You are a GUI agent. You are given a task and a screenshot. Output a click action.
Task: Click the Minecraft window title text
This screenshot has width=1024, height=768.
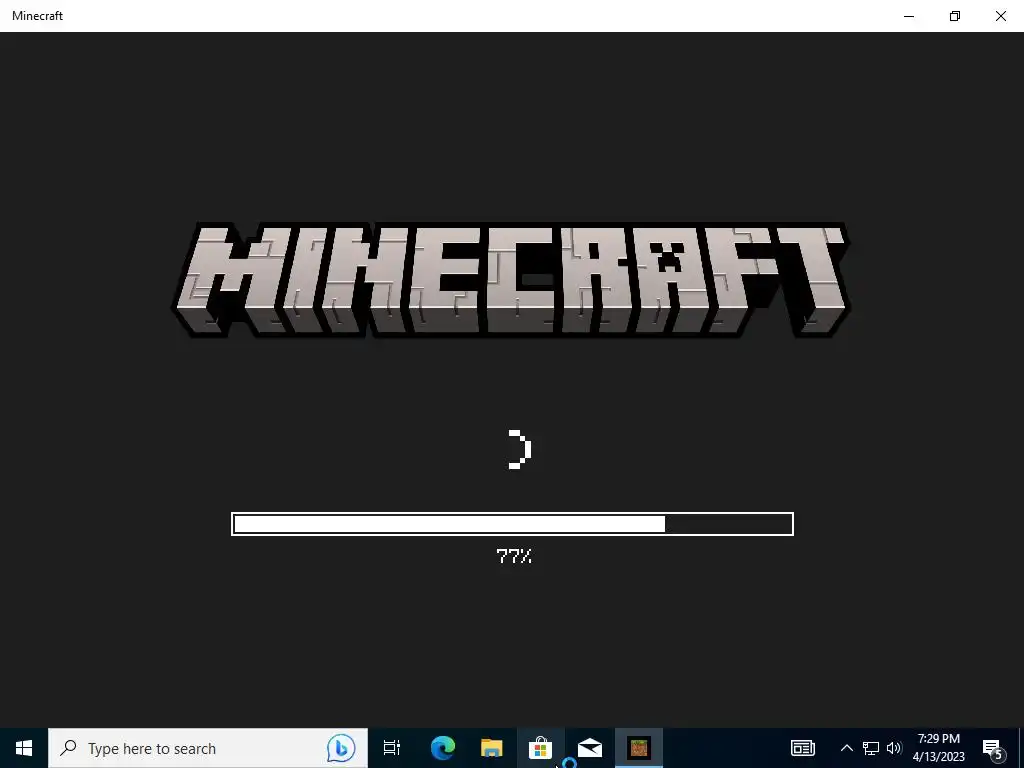tap(37, 16)
